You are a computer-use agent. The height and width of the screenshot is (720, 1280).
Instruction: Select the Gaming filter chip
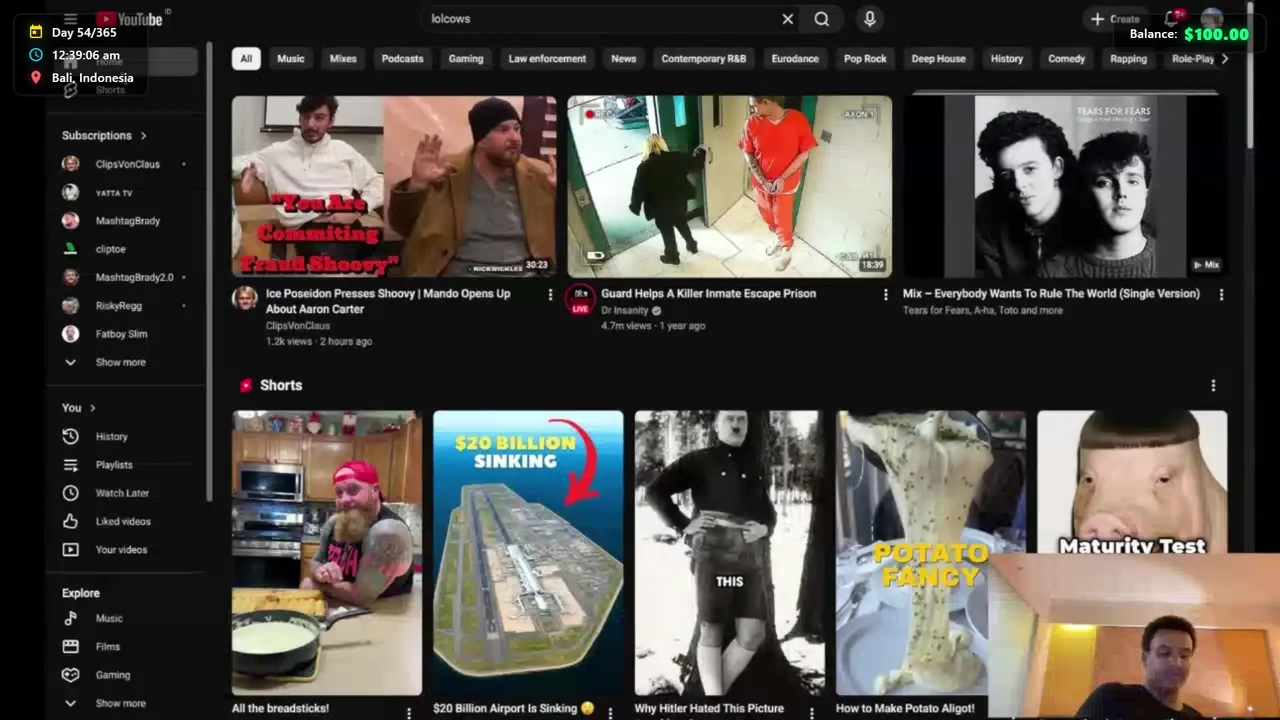pos(466,59)
